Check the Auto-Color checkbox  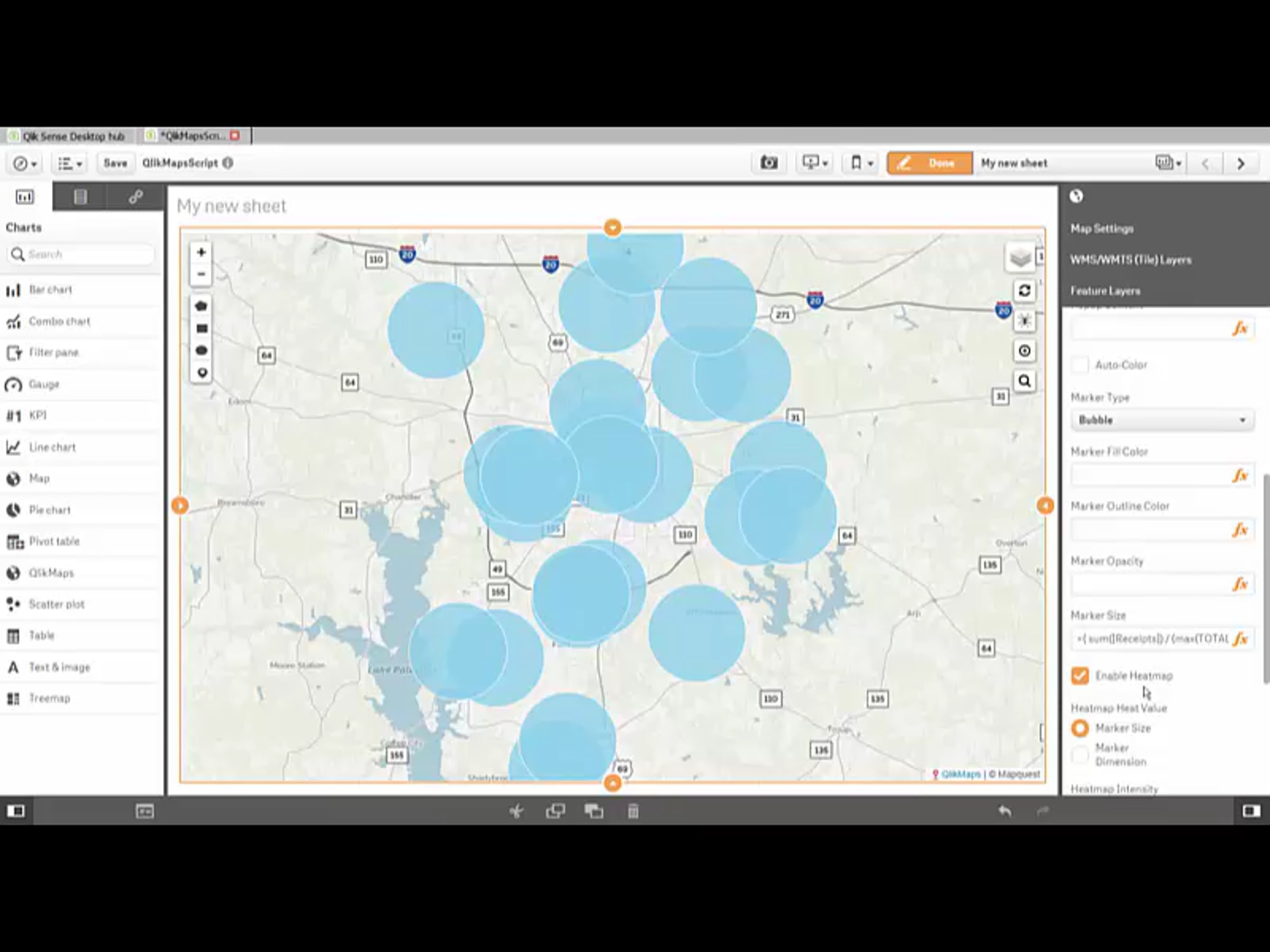point(1079,365)
